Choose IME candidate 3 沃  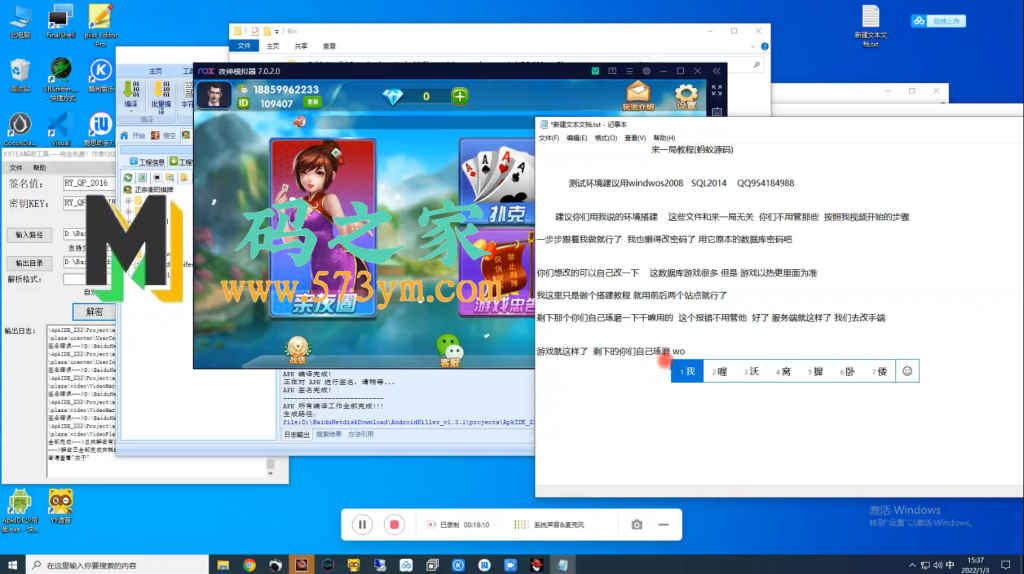pos(752,372)
